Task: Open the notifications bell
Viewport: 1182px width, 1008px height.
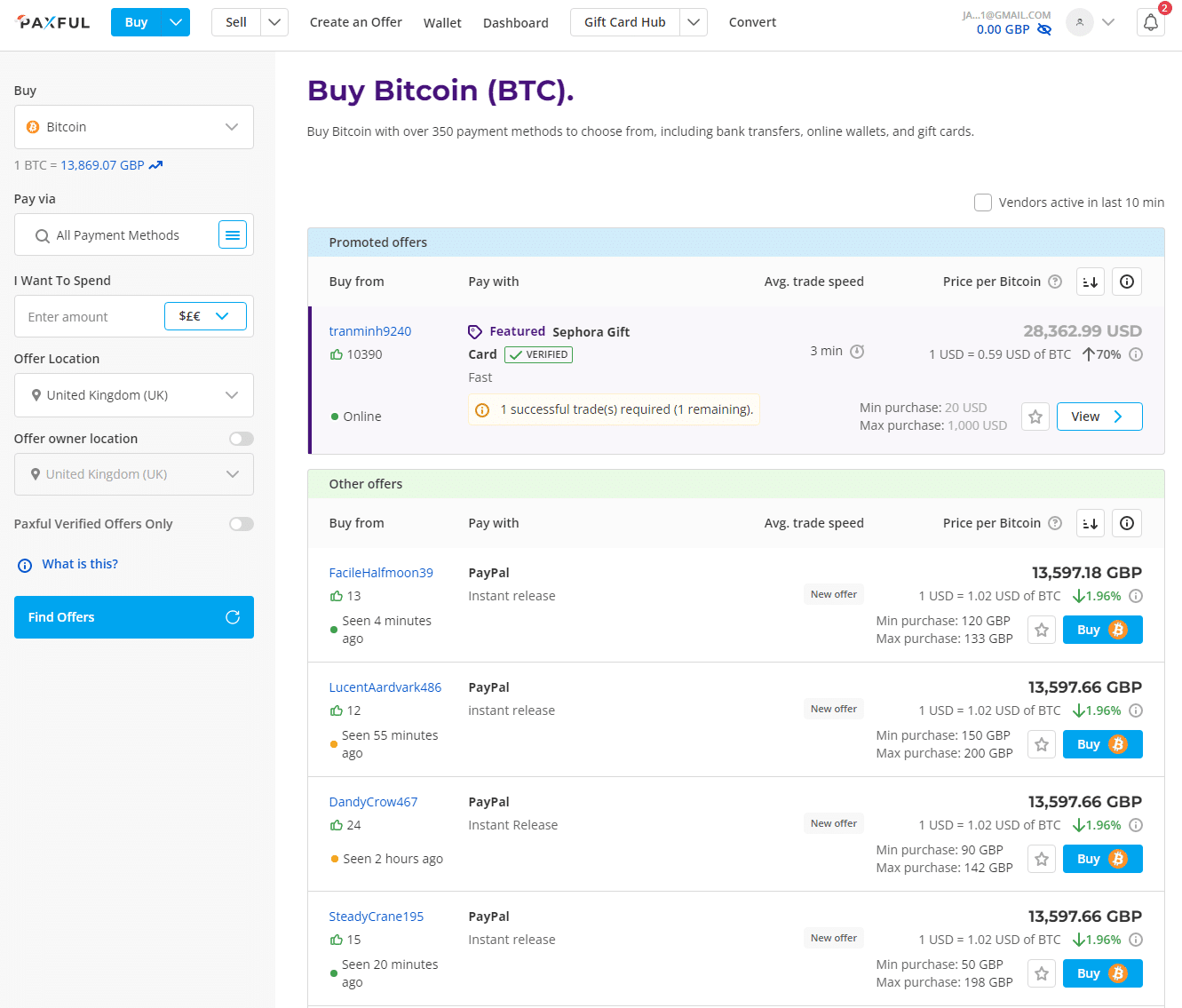Action: click(1151, 22)
